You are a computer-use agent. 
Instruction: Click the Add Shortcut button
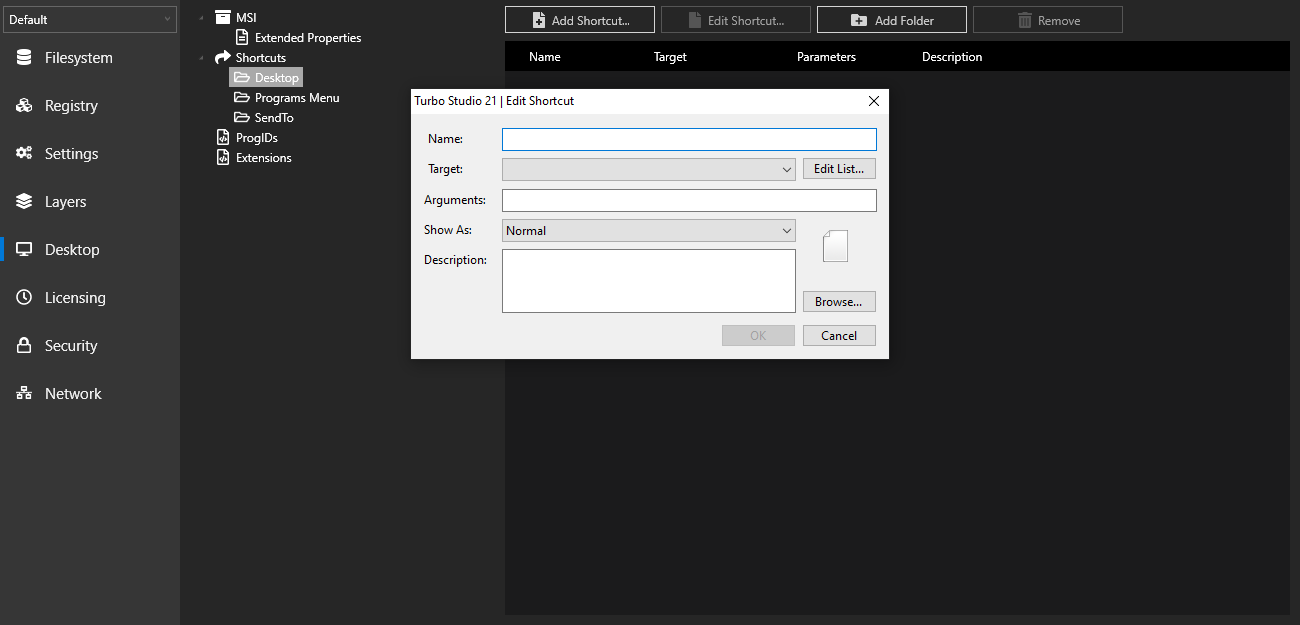(x=580, y=20)
